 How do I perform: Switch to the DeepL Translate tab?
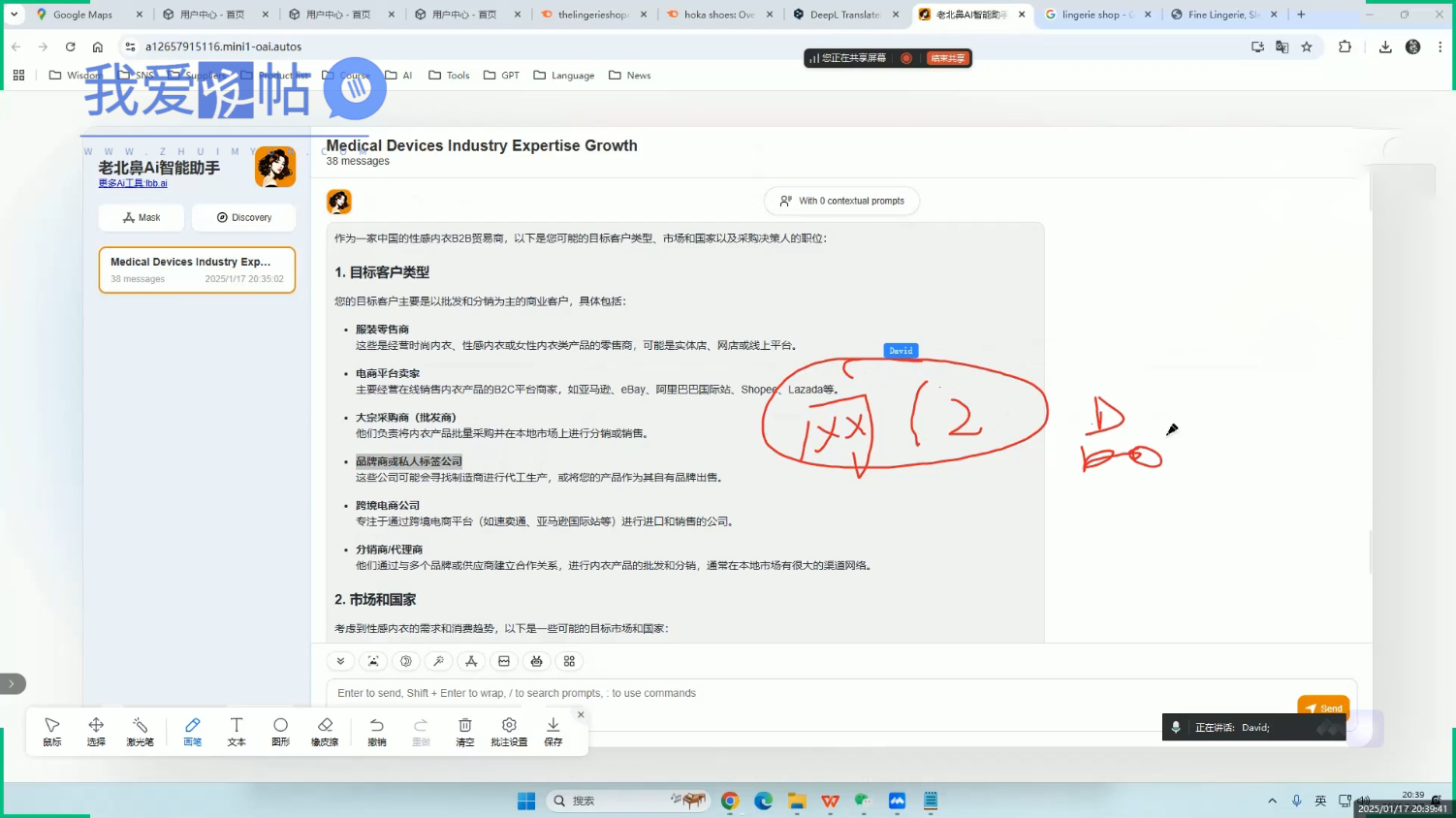(844, 15)
